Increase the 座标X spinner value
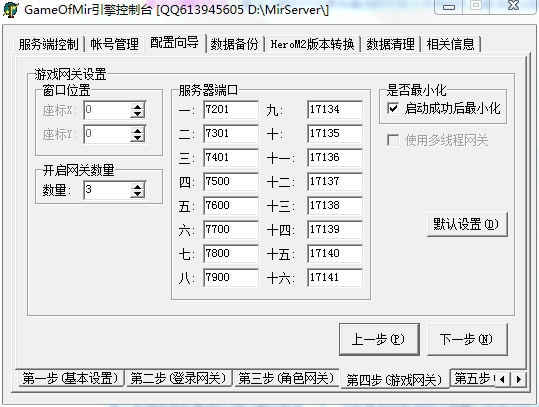Screen dimensions: 539x407 coord(138,107)
